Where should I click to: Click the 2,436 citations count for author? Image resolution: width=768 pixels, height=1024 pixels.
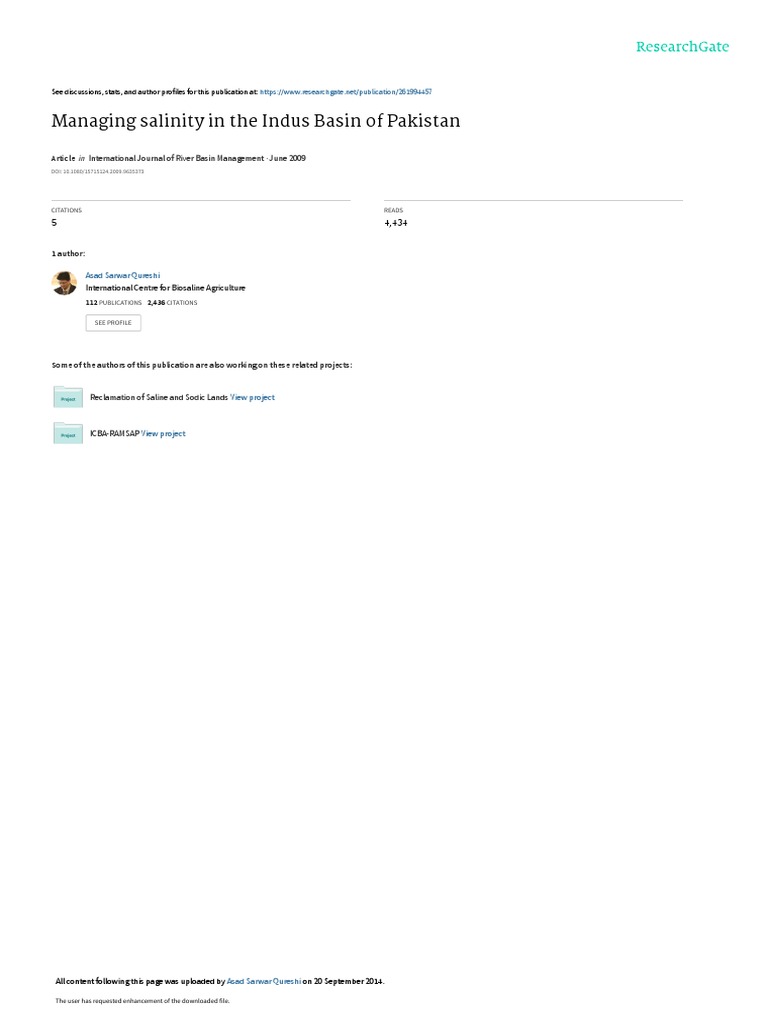coord(172,303)
